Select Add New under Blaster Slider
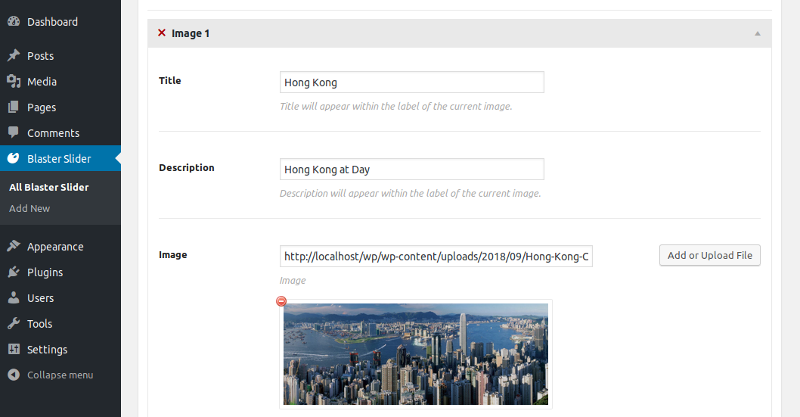 (30, 208)
